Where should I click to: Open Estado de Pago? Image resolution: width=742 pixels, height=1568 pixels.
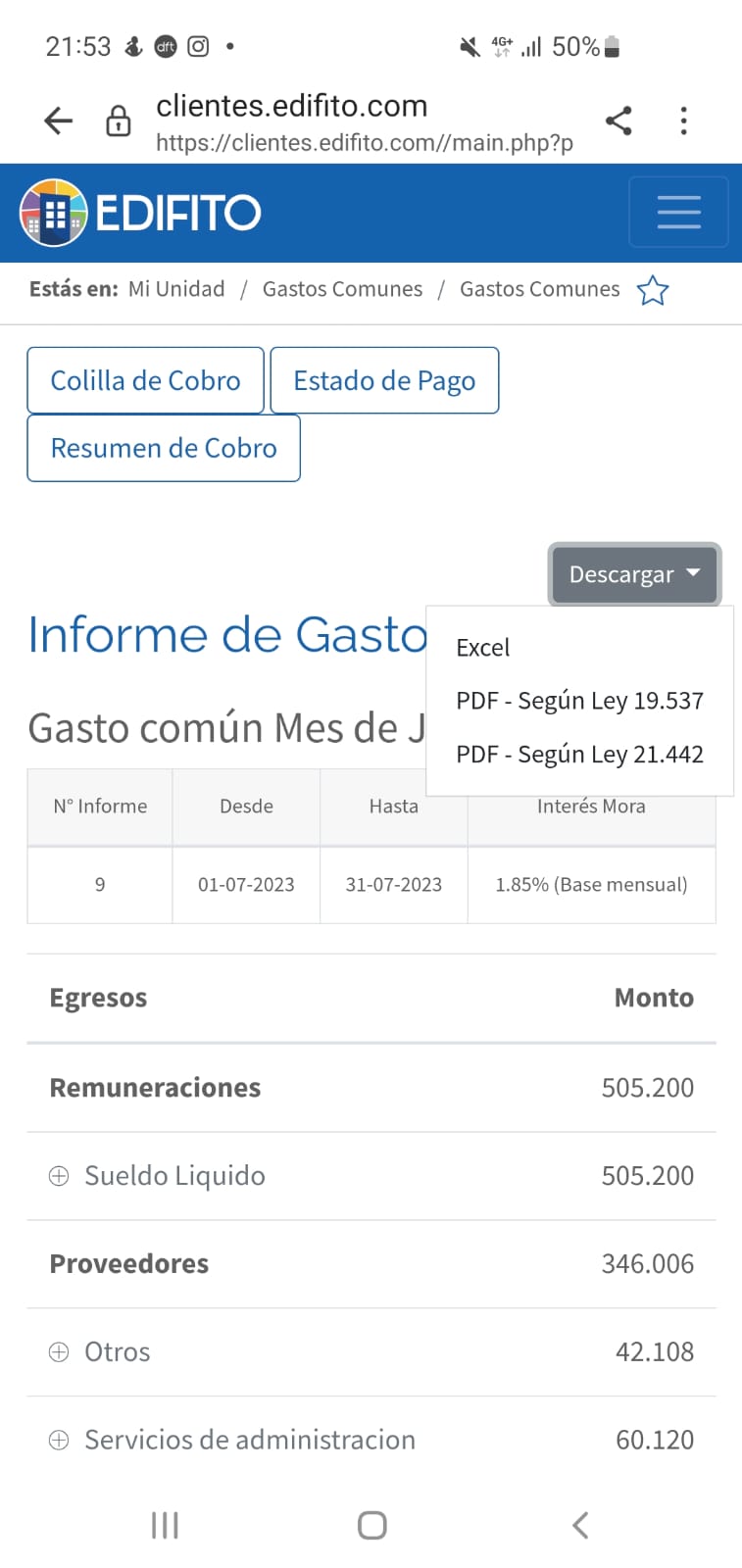coord(384,380)
